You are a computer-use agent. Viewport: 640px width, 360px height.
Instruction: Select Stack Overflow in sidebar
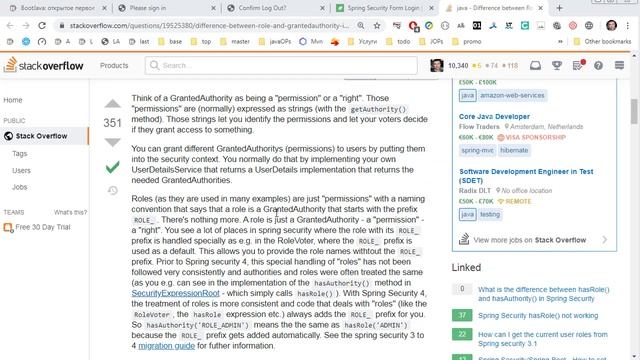pyautogui.click(x=44, y=136)
